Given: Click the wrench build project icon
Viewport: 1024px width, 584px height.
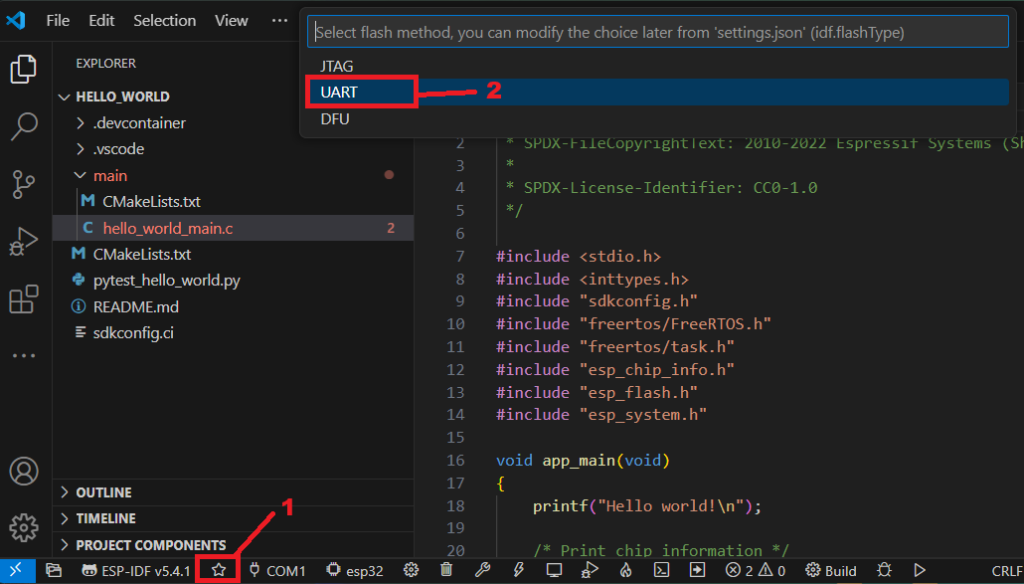Looking at the screenshot, I should (x=483, y=570).
